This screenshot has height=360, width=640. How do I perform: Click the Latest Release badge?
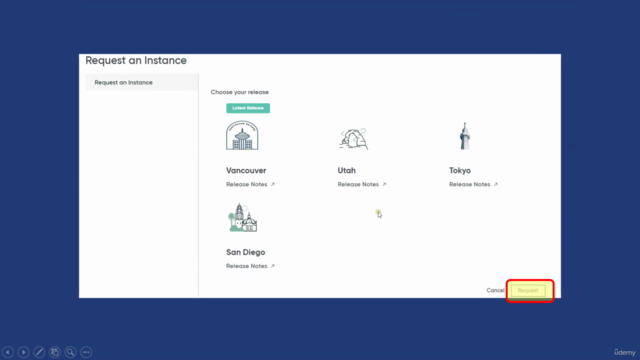pos(248,108)
